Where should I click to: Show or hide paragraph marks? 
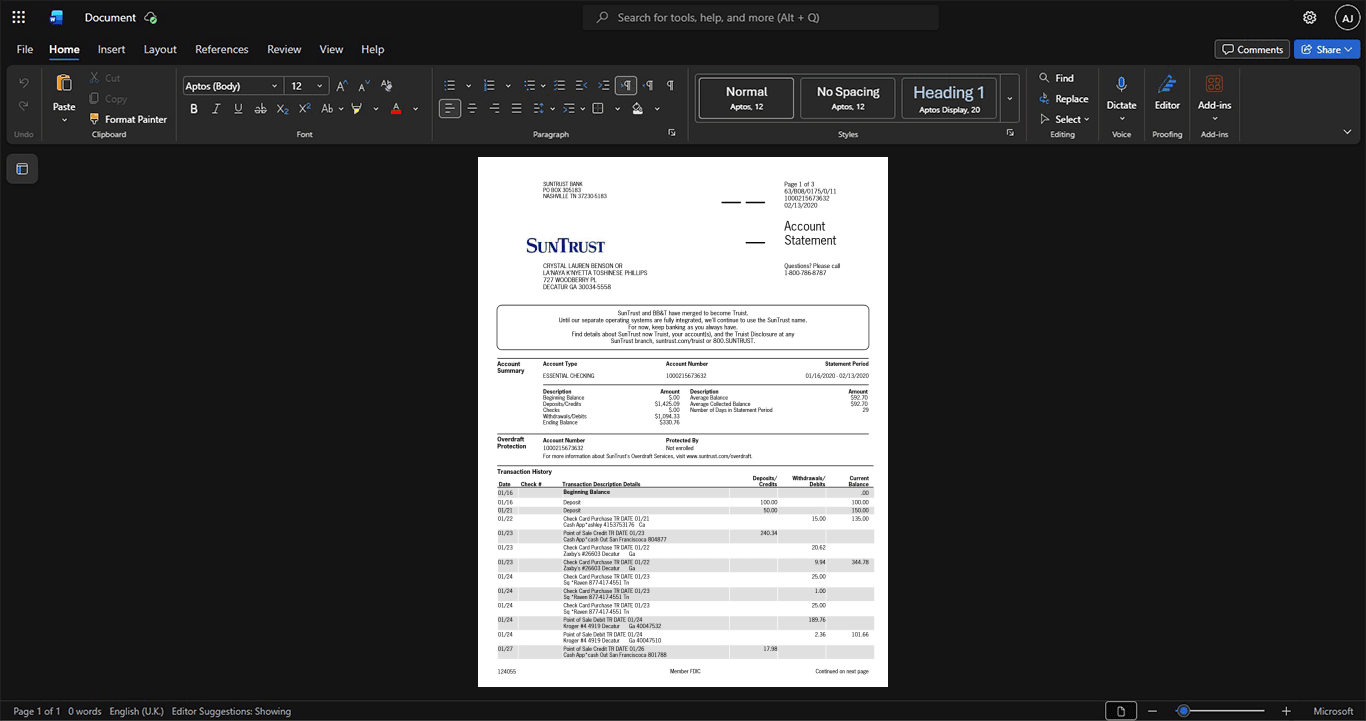coord(670,86)
